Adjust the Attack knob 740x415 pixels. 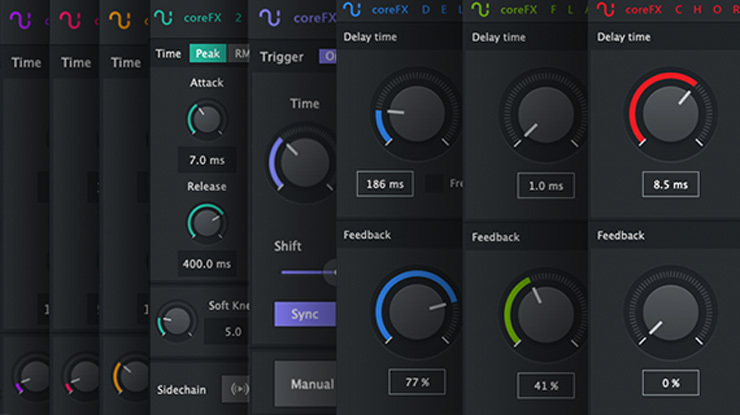(206, 119)
